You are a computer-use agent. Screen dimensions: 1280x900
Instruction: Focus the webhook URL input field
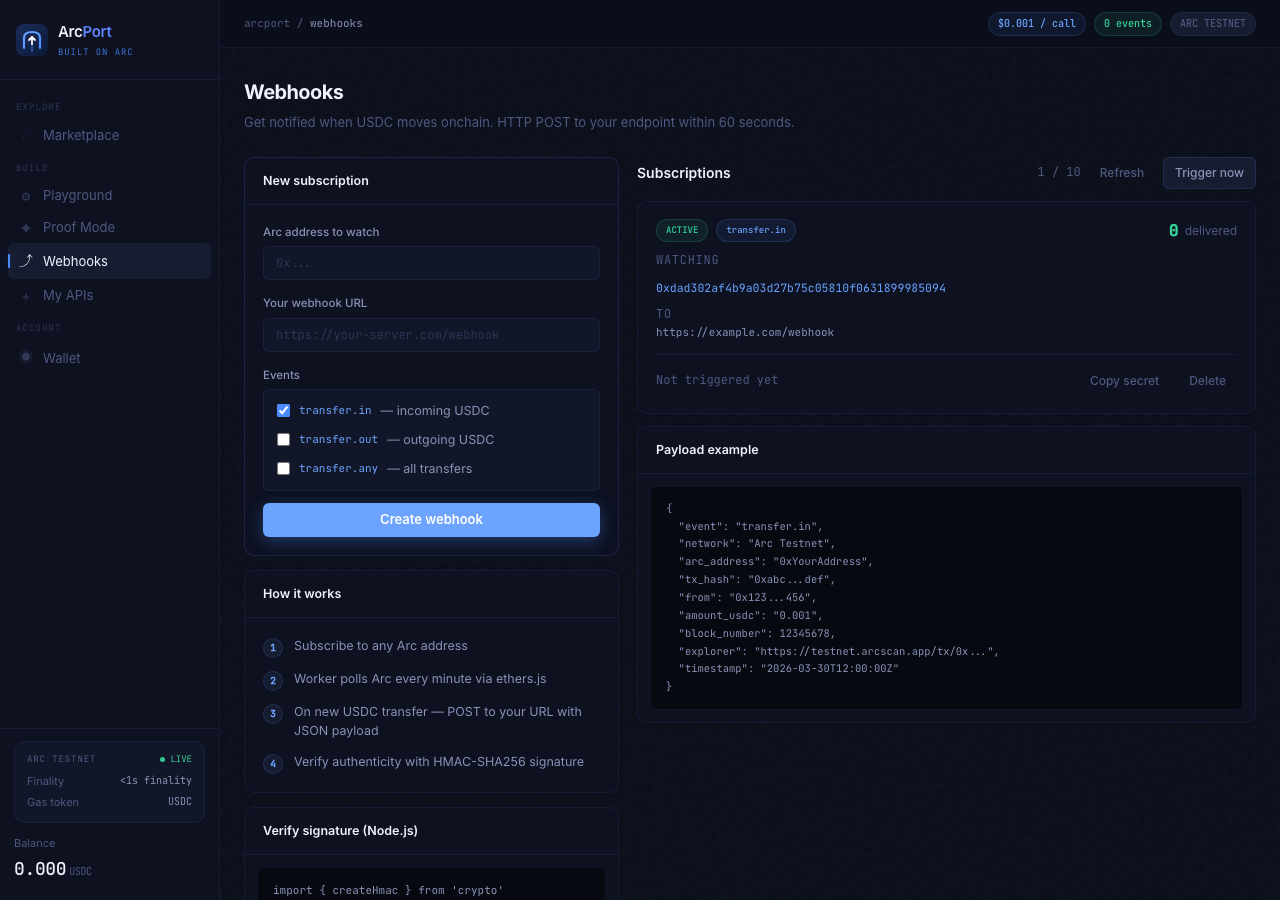[431, 335]
